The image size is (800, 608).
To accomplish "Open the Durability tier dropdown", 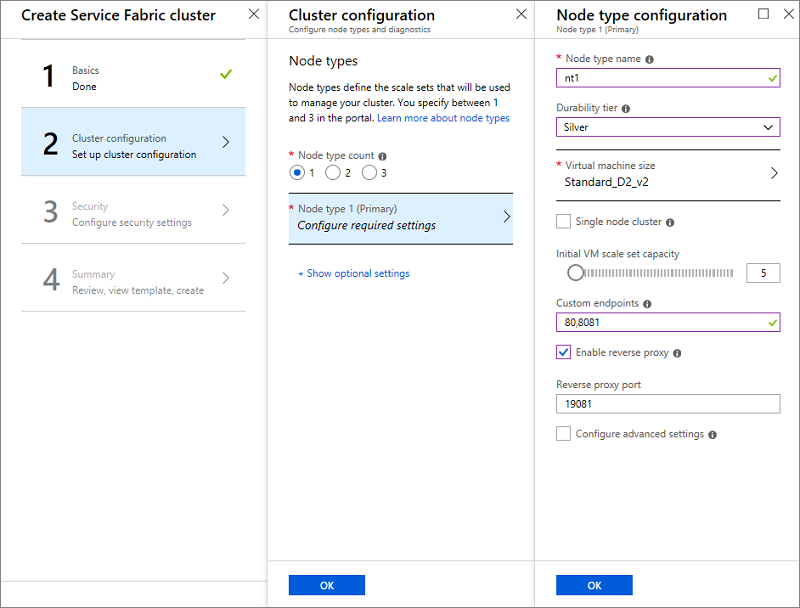I will [x=668, y=127].
